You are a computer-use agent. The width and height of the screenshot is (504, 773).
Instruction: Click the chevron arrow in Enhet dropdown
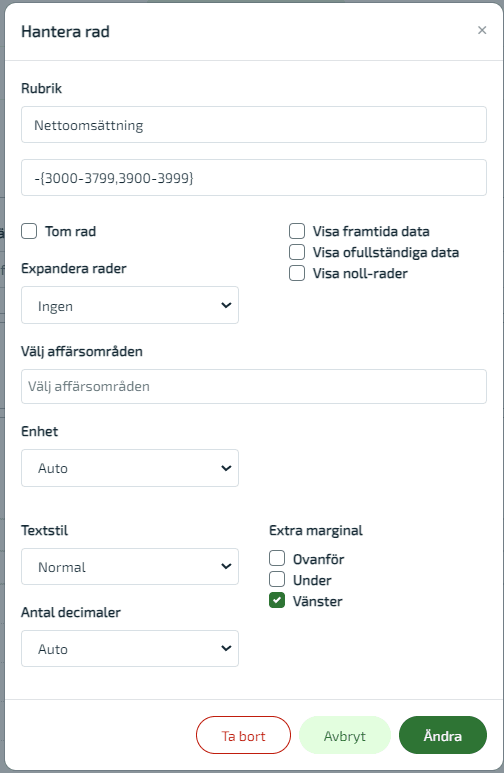[x=226, y=468]
